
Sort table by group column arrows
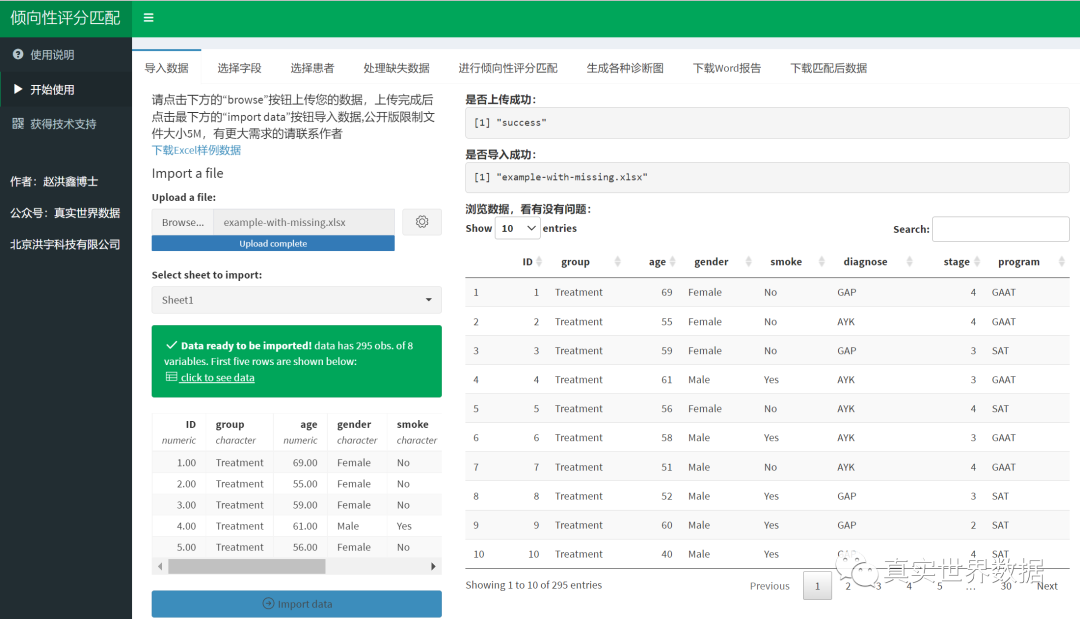(x=618, y=262)
